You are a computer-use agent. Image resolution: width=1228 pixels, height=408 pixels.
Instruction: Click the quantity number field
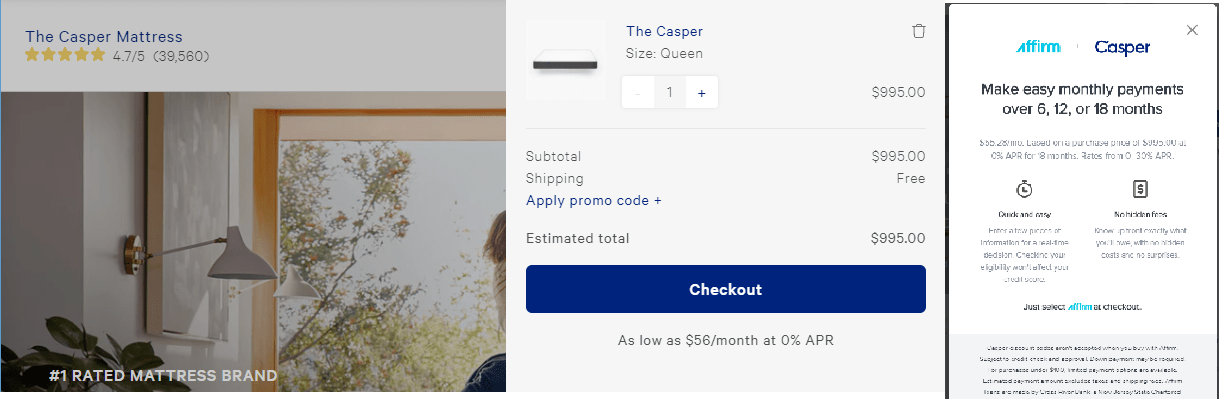point(669,92)
